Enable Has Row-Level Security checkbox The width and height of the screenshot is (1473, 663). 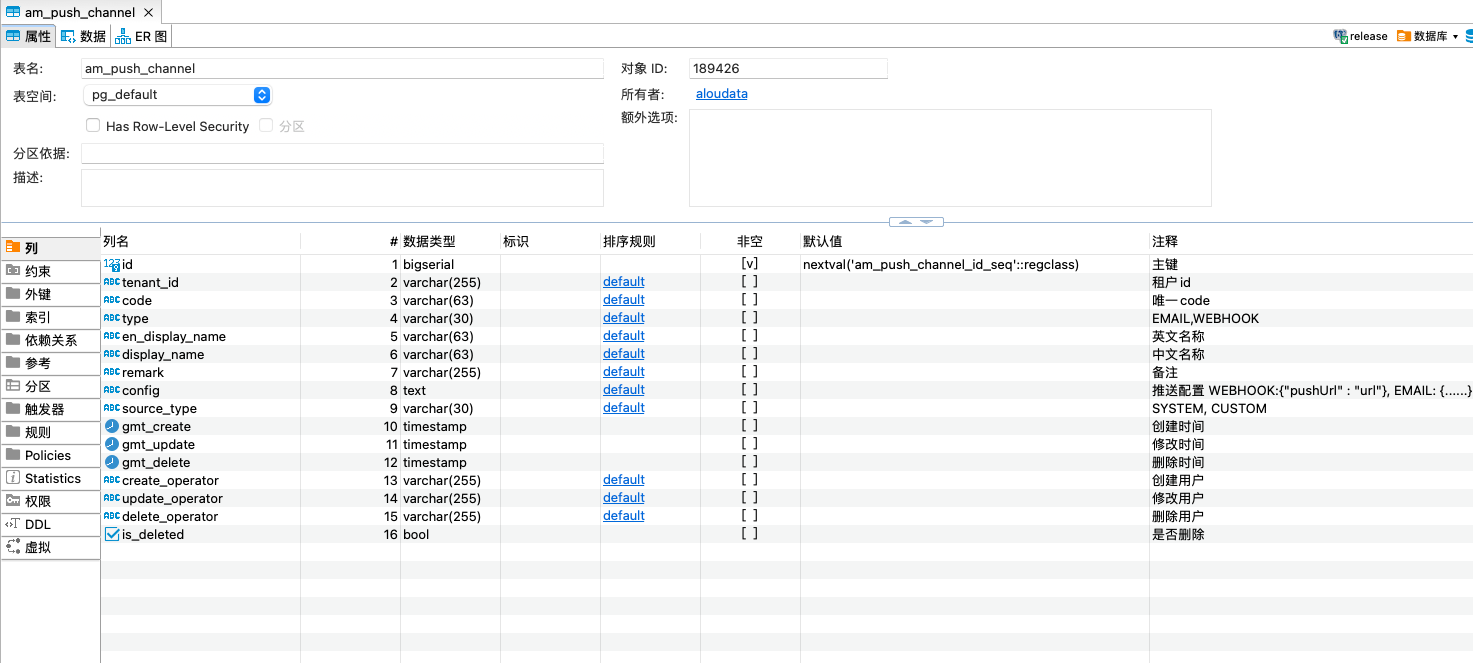[93, 126]
